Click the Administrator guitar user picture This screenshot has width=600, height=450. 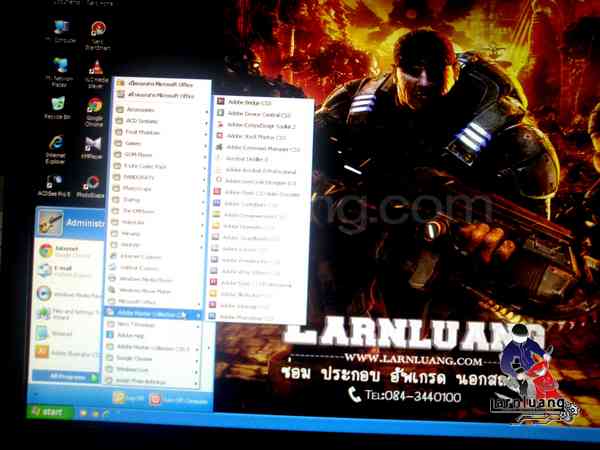pos(50,223)
